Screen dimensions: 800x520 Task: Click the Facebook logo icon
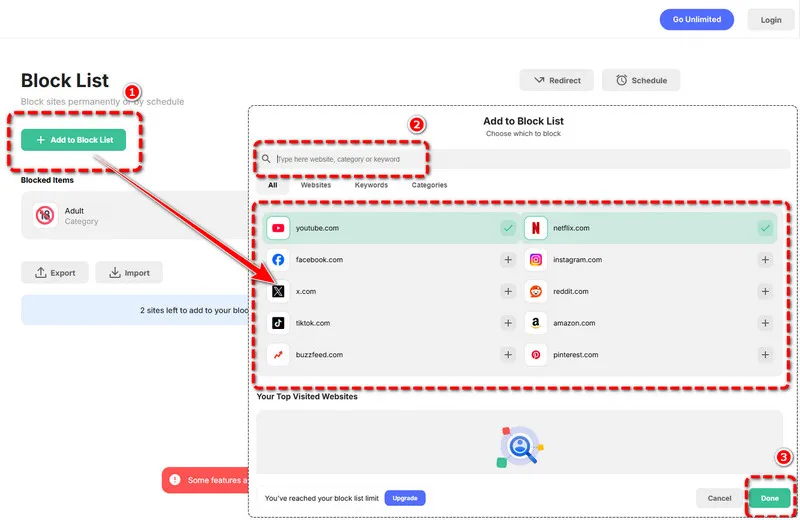(x=278, y=260)
